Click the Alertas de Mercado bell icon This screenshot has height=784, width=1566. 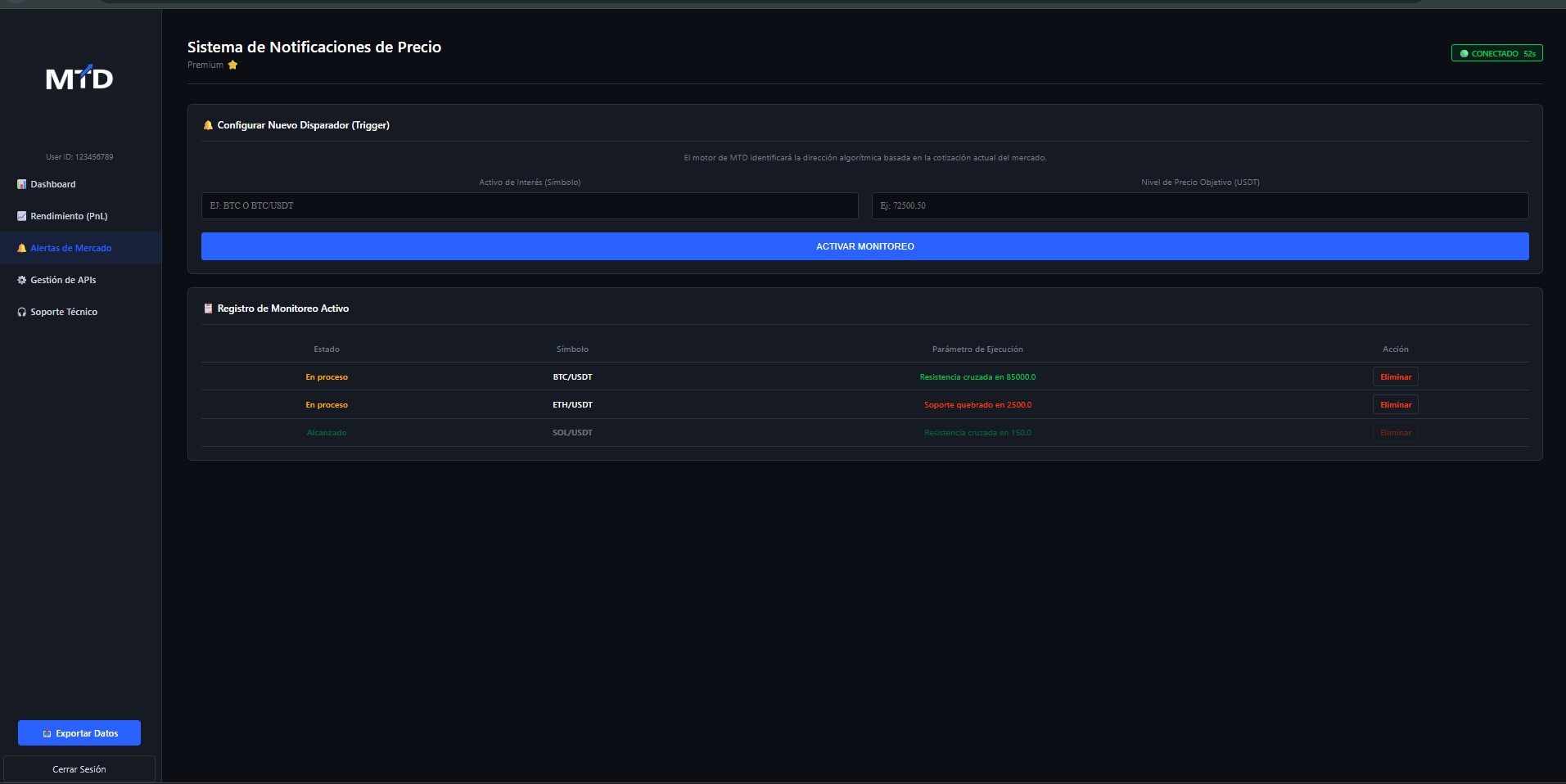click(x=22, y=248)
